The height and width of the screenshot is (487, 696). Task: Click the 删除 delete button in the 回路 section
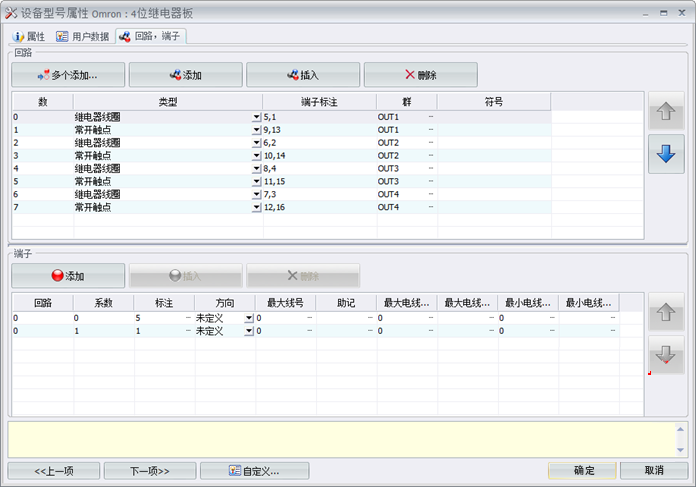click(x=420, y=75)
